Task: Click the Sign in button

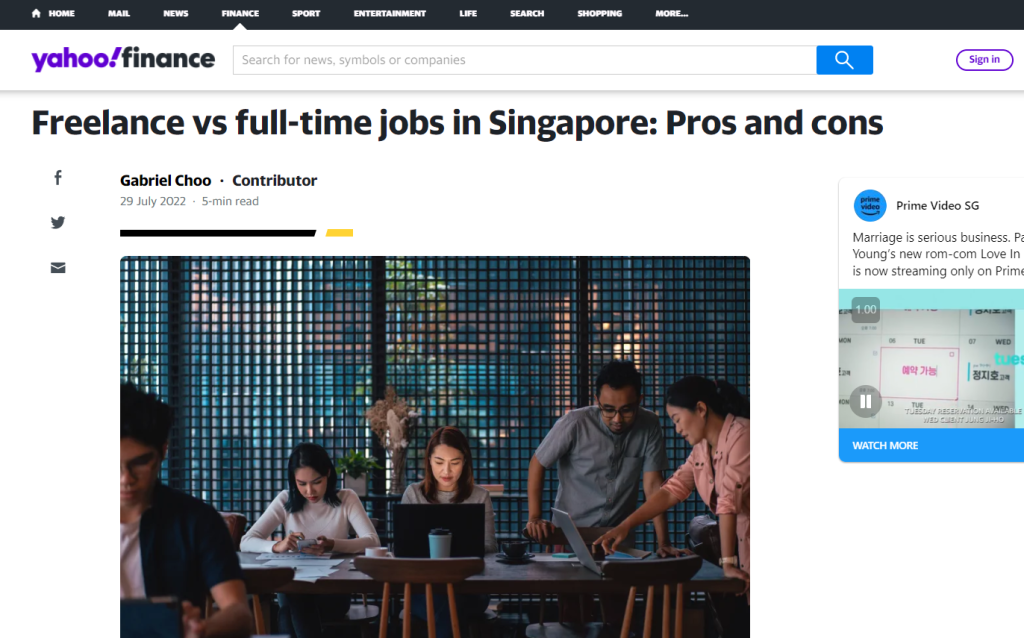Action: [984, 59]
